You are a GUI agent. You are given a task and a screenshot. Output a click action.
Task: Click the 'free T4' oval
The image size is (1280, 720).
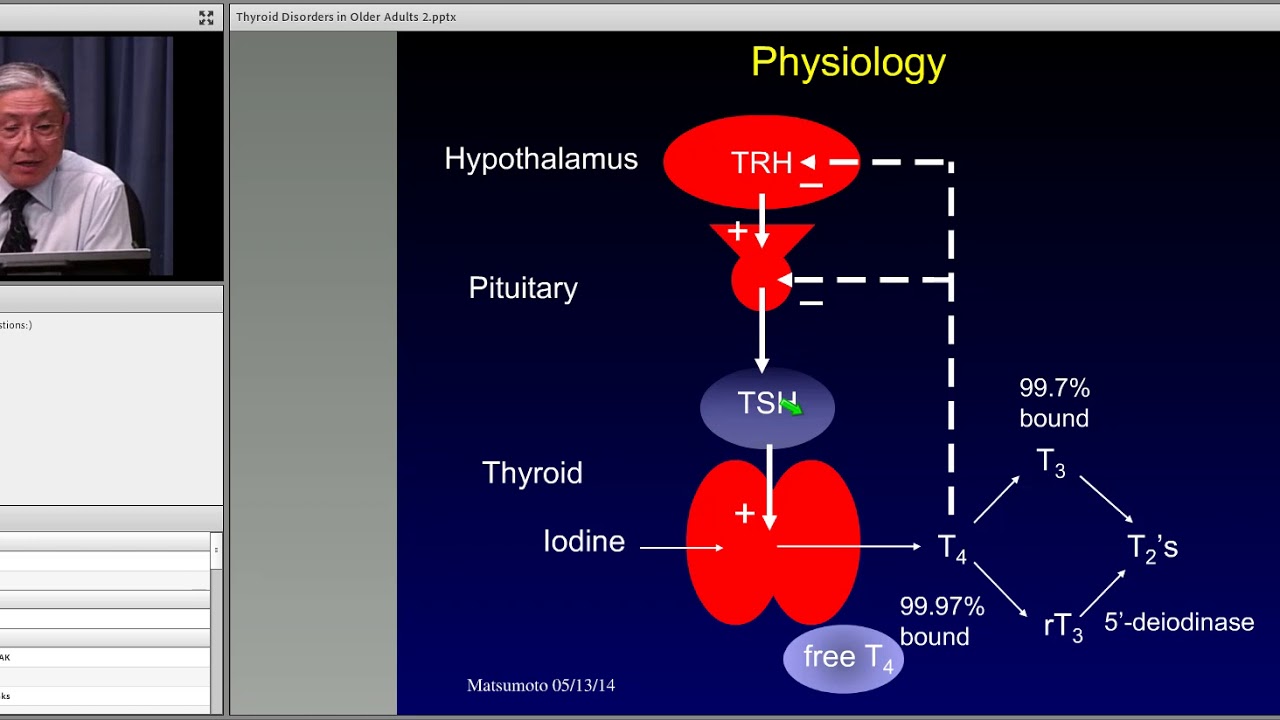pos(844,658)
